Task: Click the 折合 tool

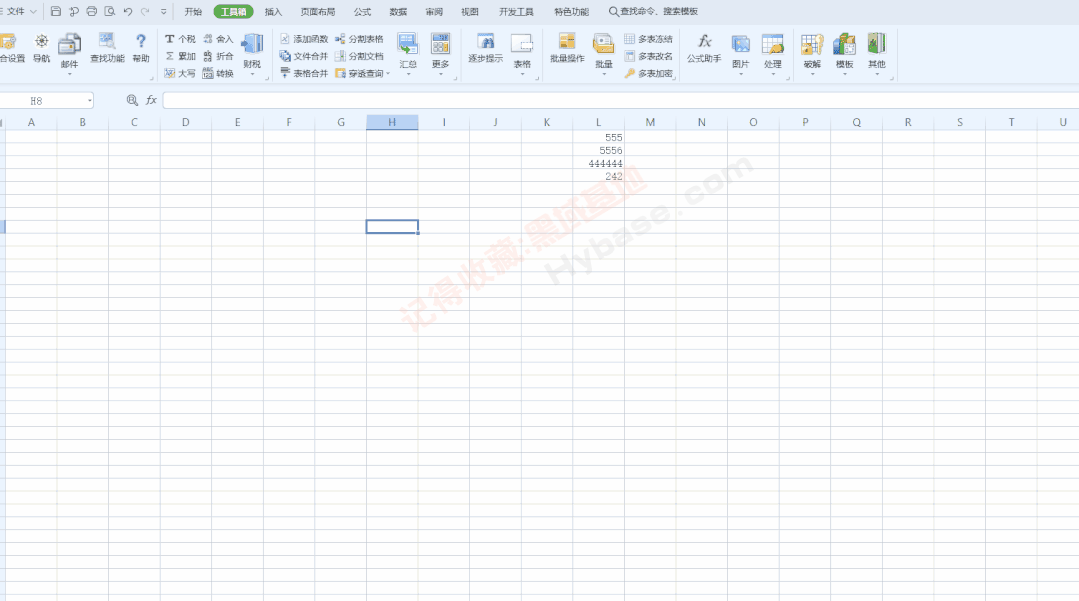Action: point(218,56)
